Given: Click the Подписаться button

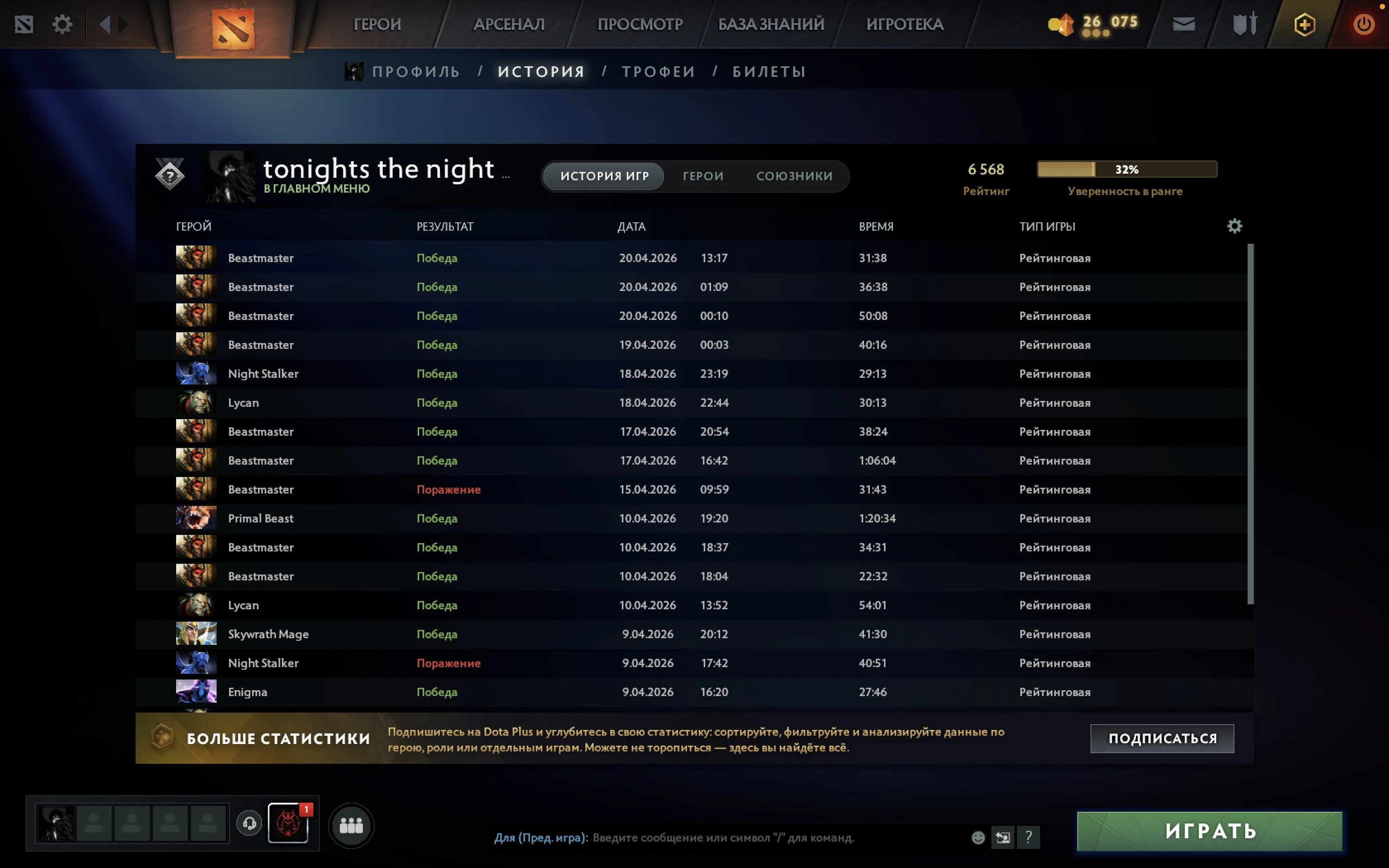Looking at the screenshot, I should tap(1162, 738).
